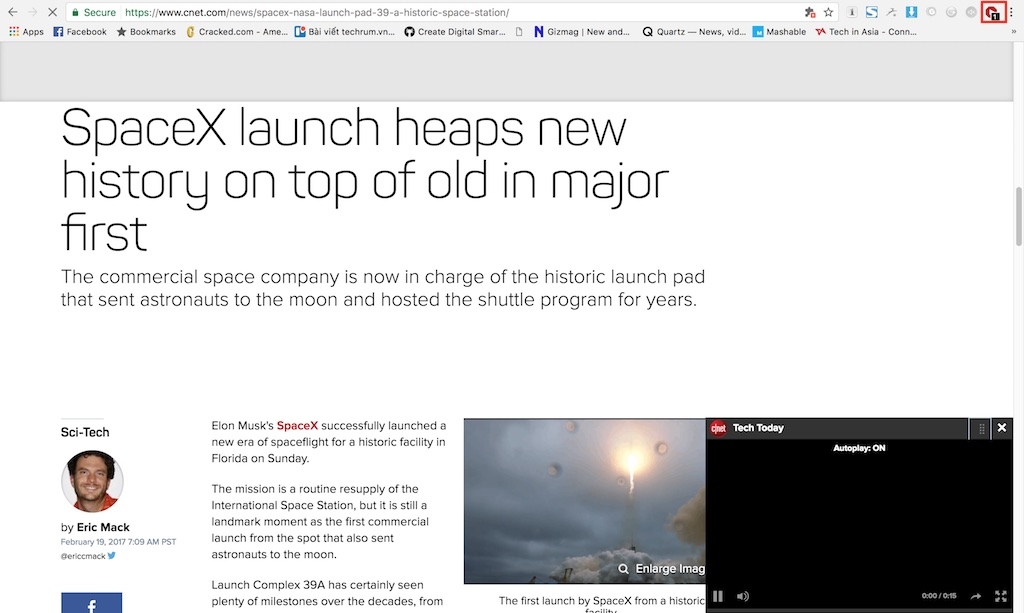This screenshot has height=613, width=1024.
Task: Click the CNET logo in the video player
Action: click(x=718, y=428)
